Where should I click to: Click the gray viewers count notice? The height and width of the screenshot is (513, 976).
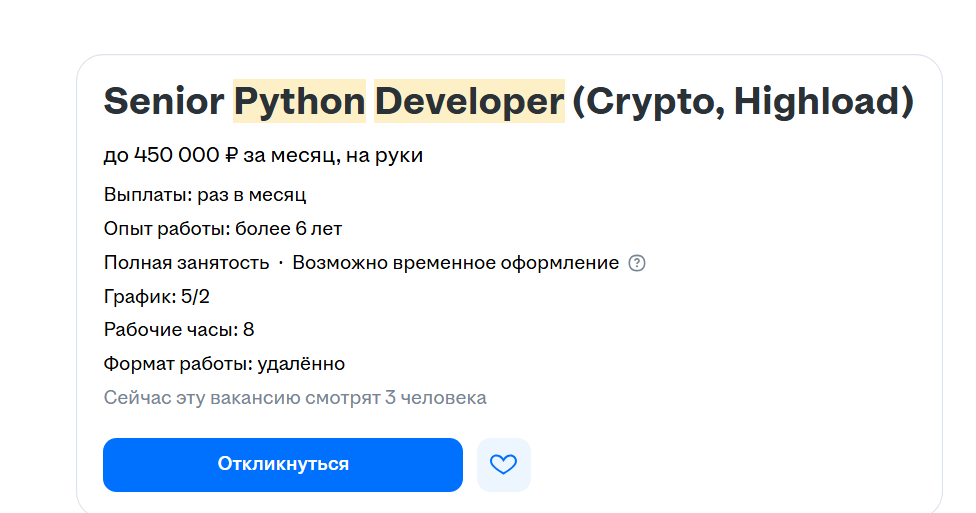tap(295, 397)
